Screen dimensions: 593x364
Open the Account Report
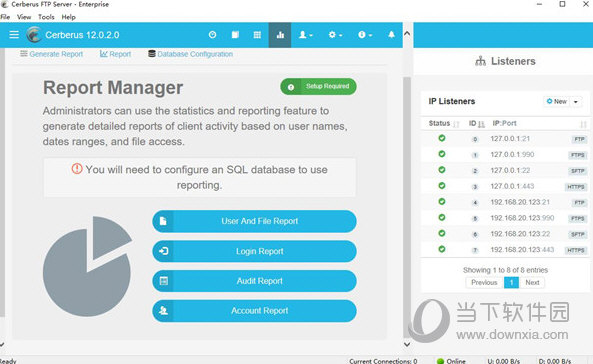pyautogui.click(x=255, y=311)
